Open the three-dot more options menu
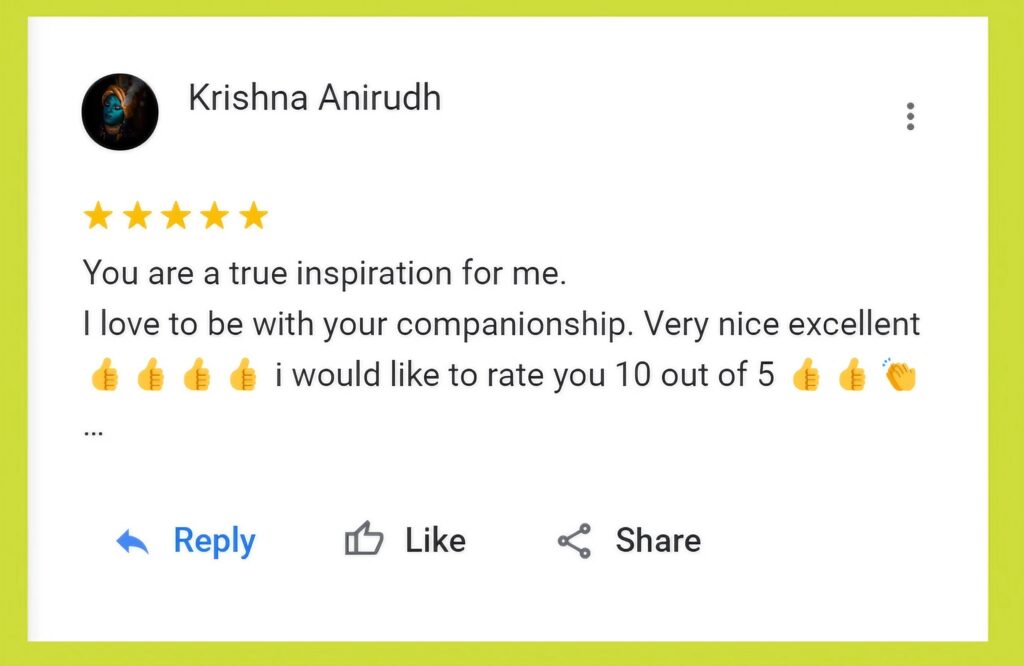Image resolution: width=1024 pixels, height=666 pixels. 910,116
